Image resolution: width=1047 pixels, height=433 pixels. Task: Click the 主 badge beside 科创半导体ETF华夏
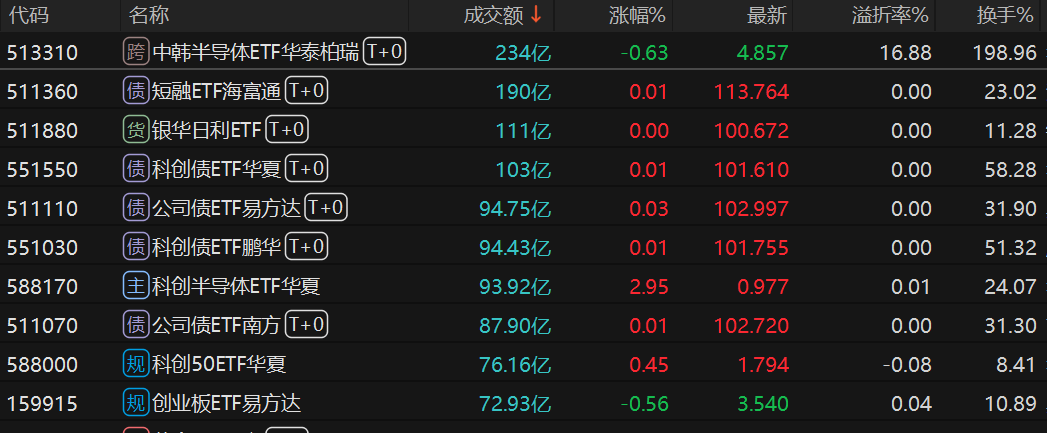tap(136, 286)
